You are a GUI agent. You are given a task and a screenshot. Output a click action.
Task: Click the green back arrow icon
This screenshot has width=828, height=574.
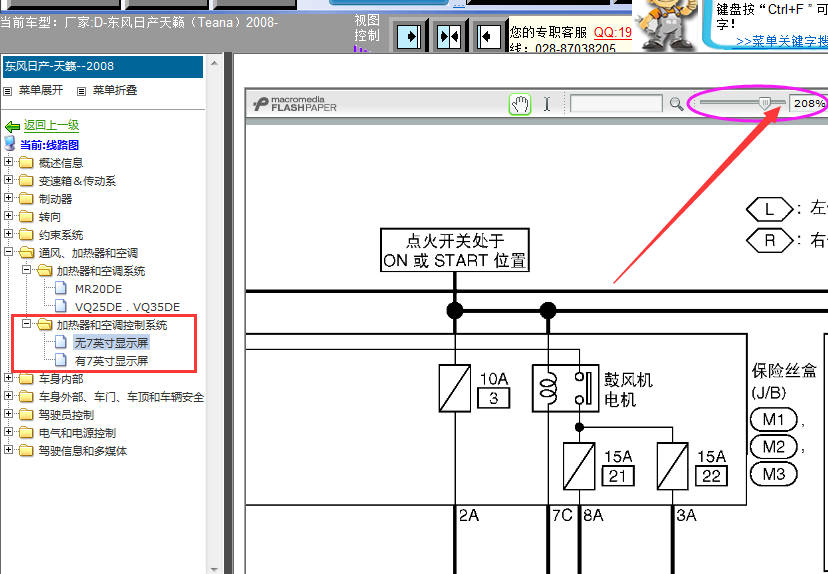click(12, 126)
